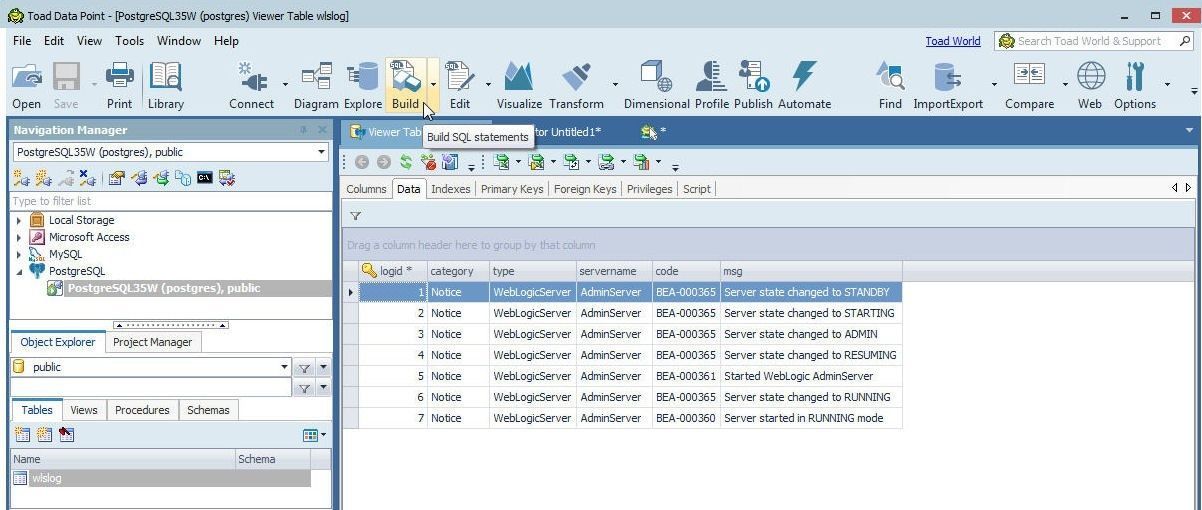
Task: Open dropdown arrow next to Transform
Action: pos(615,84)
